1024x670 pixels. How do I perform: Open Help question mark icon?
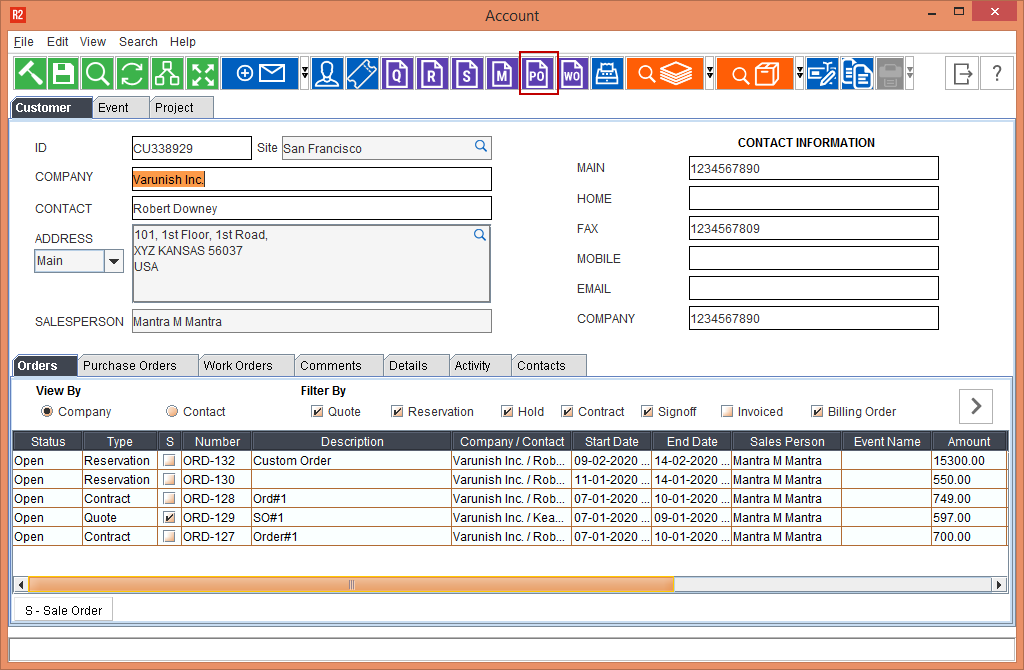996,74
